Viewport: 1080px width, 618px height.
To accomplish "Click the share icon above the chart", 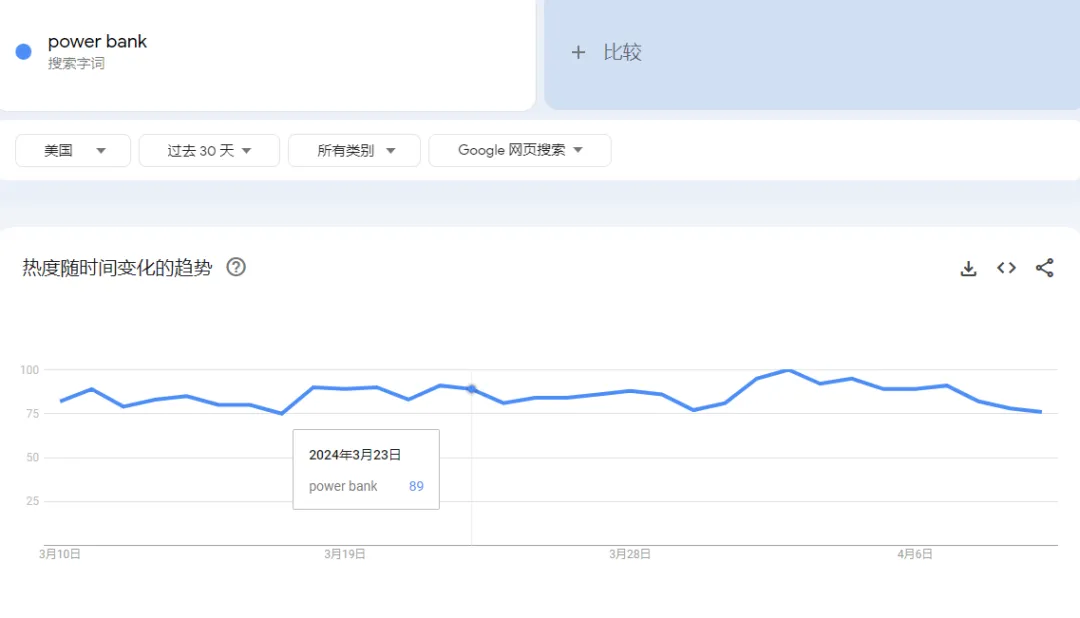I will (x=1044, y=268).
